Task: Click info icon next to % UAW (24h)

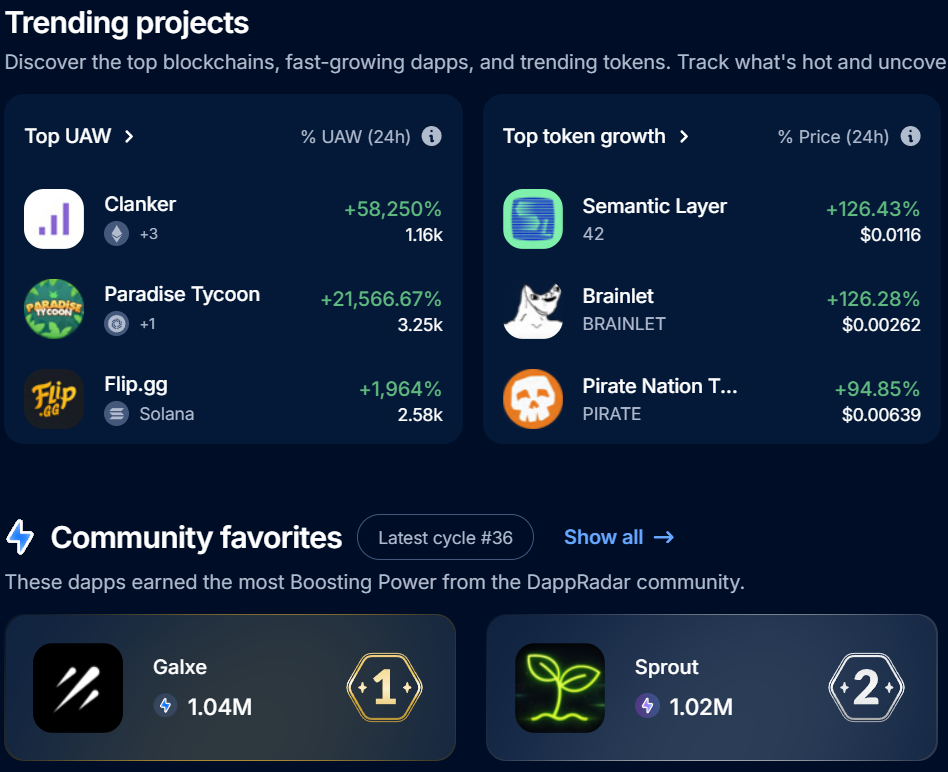Action: (432, 136)
